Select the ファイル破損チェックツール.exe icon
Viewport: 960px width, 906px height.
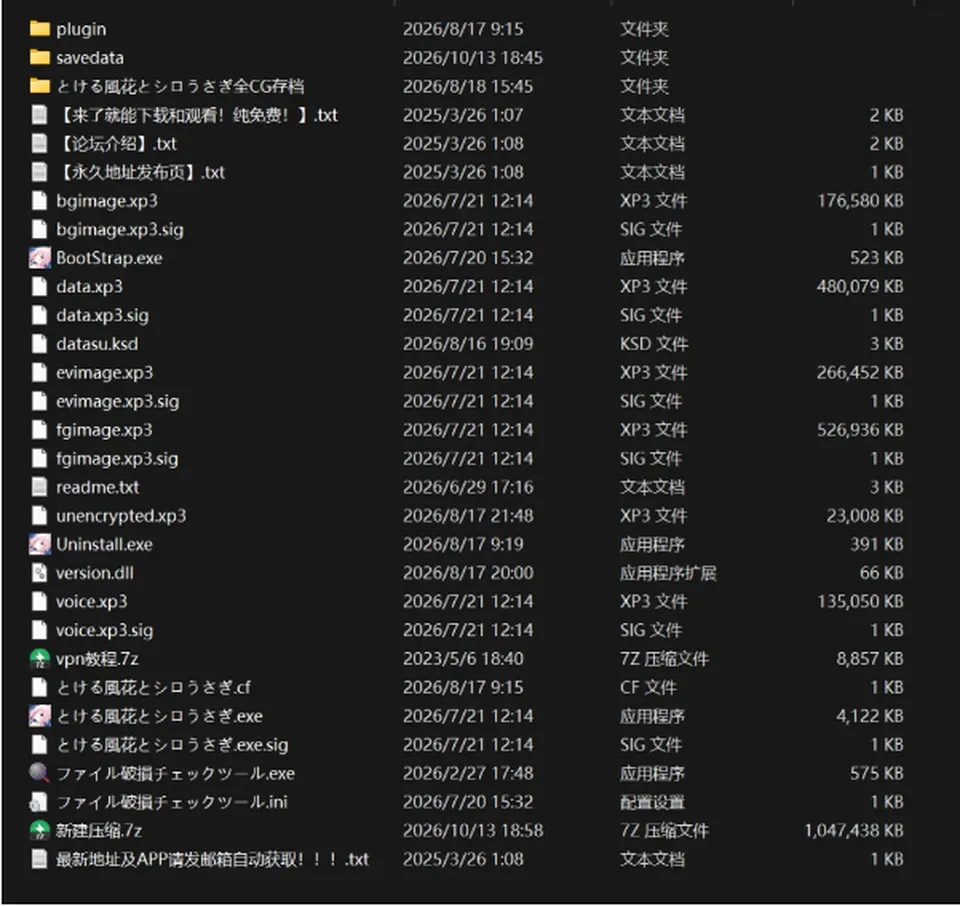tap(40, 773)
